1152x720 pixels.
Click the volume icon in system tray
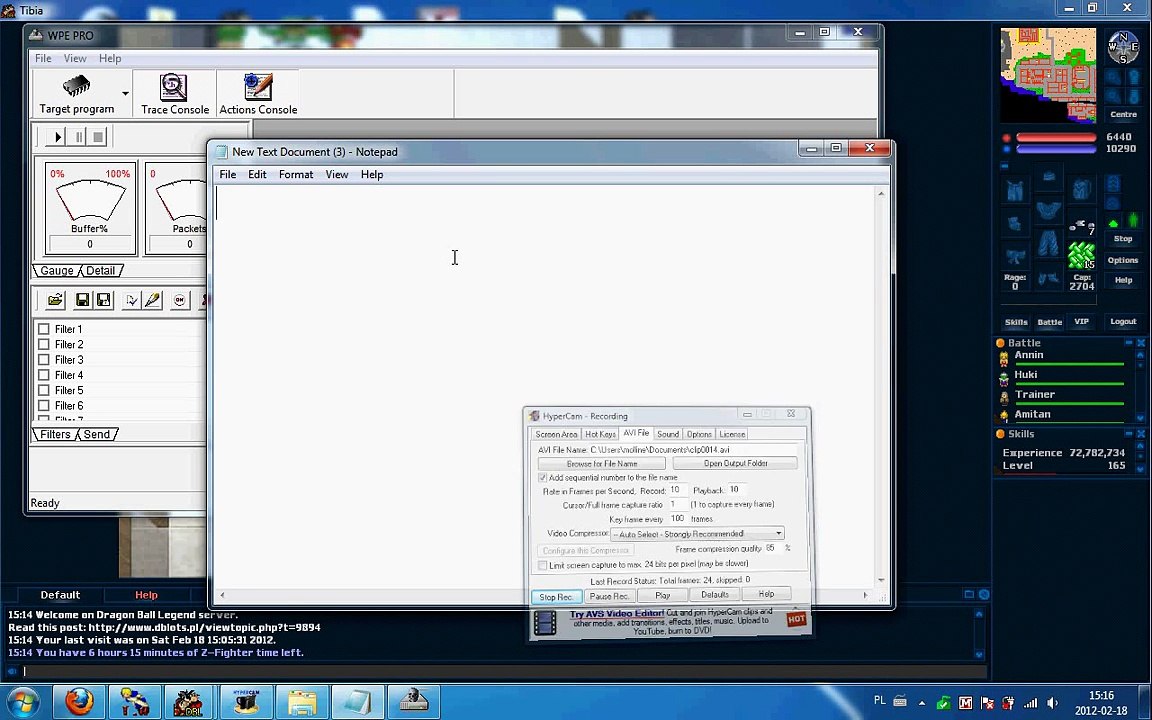1051,703
